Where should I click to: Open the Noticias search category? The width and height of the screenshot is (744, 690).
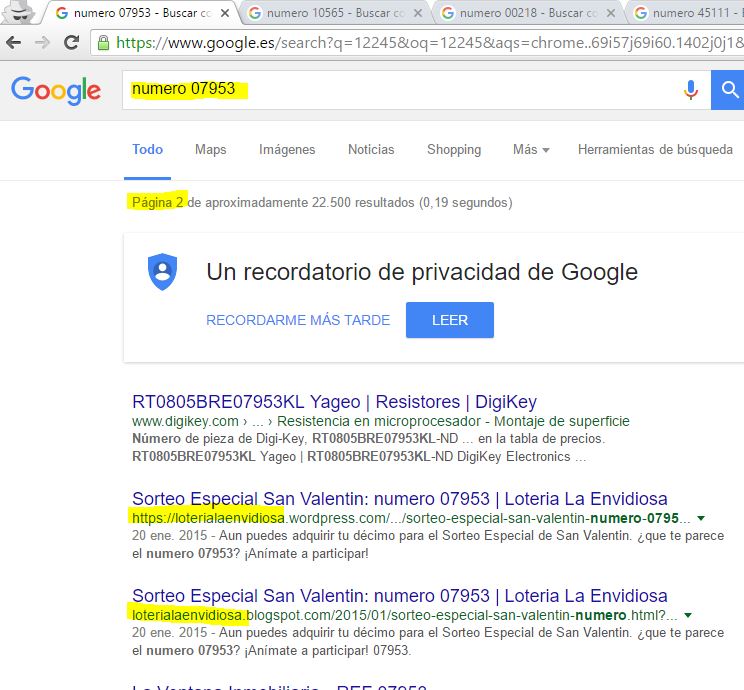(x=371, y=149)
